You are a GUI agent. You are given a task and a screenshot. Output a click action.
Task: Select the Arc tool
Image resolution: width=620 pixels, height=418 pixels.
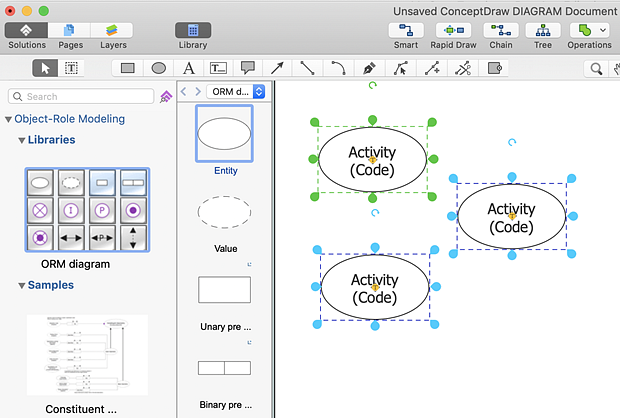click(339, 68)
